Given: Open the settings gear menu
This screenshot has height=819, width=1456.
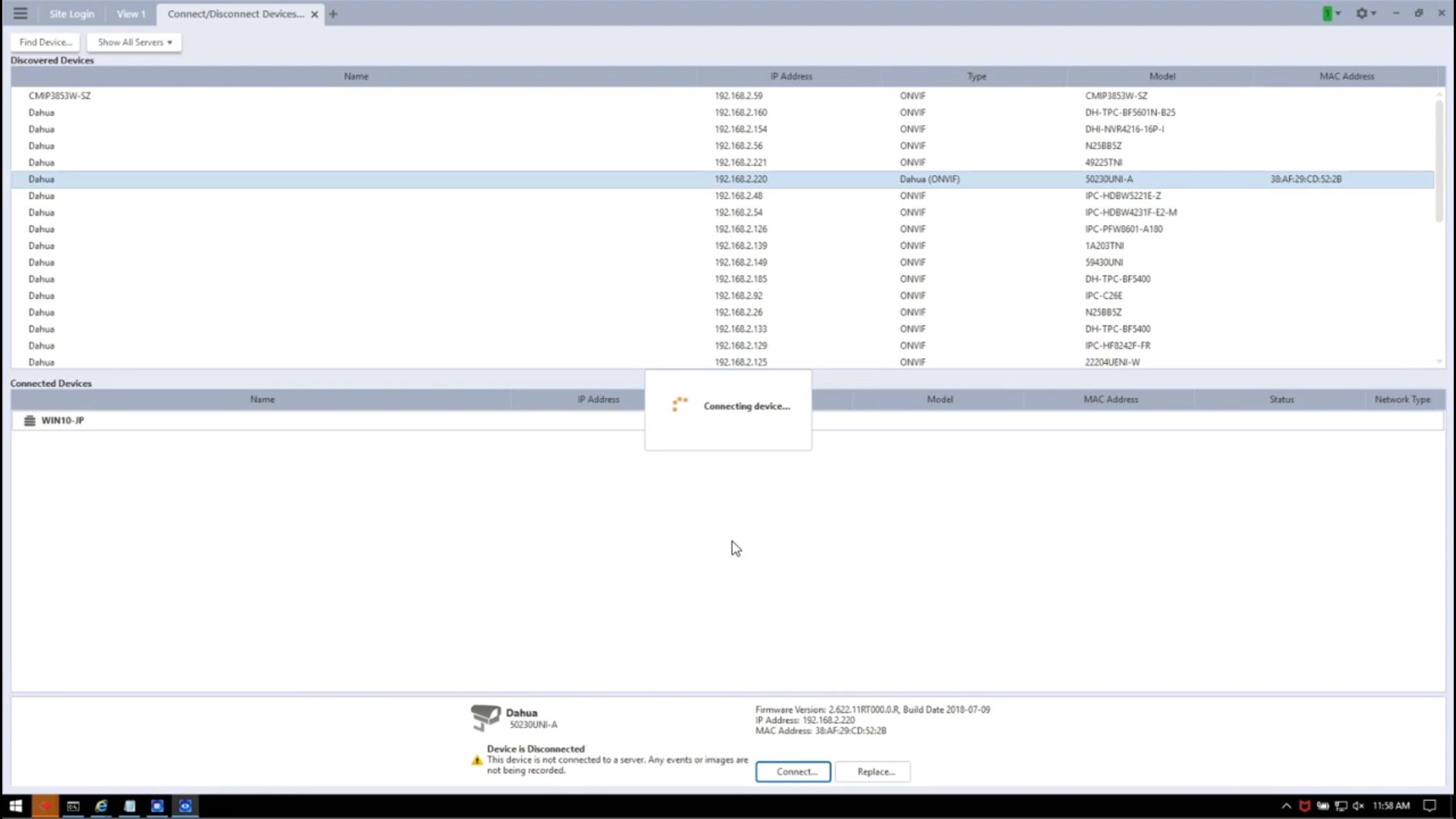Looking at the screenshot, I should tap(1362, 14).
